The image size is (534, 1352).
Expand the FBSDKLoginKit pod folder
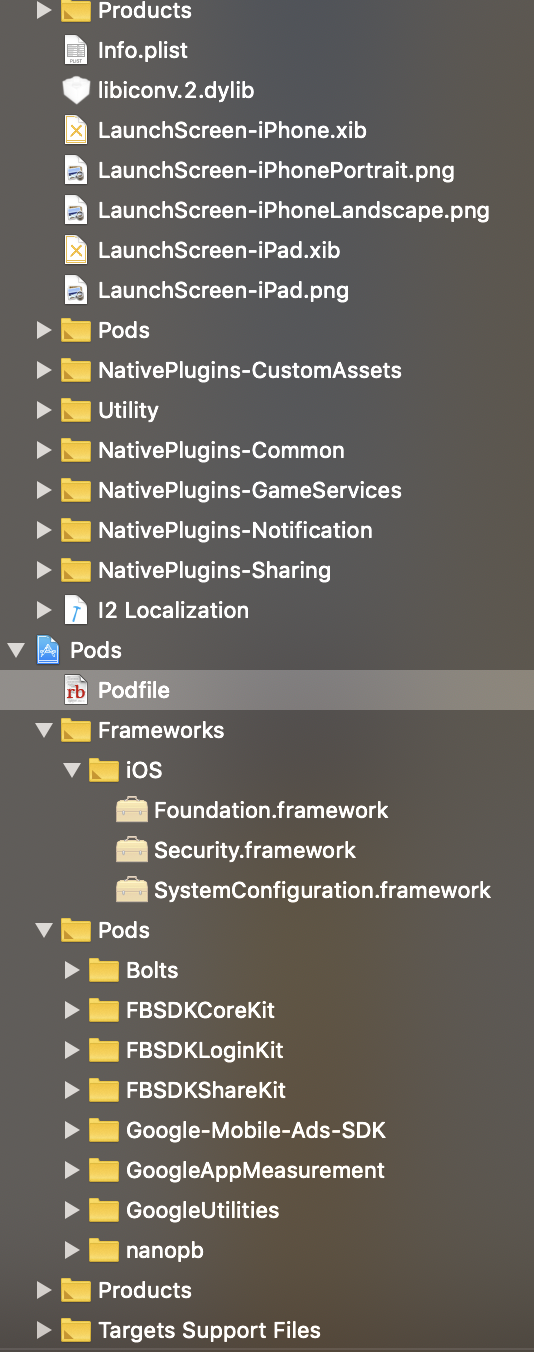click(71, 1050)
